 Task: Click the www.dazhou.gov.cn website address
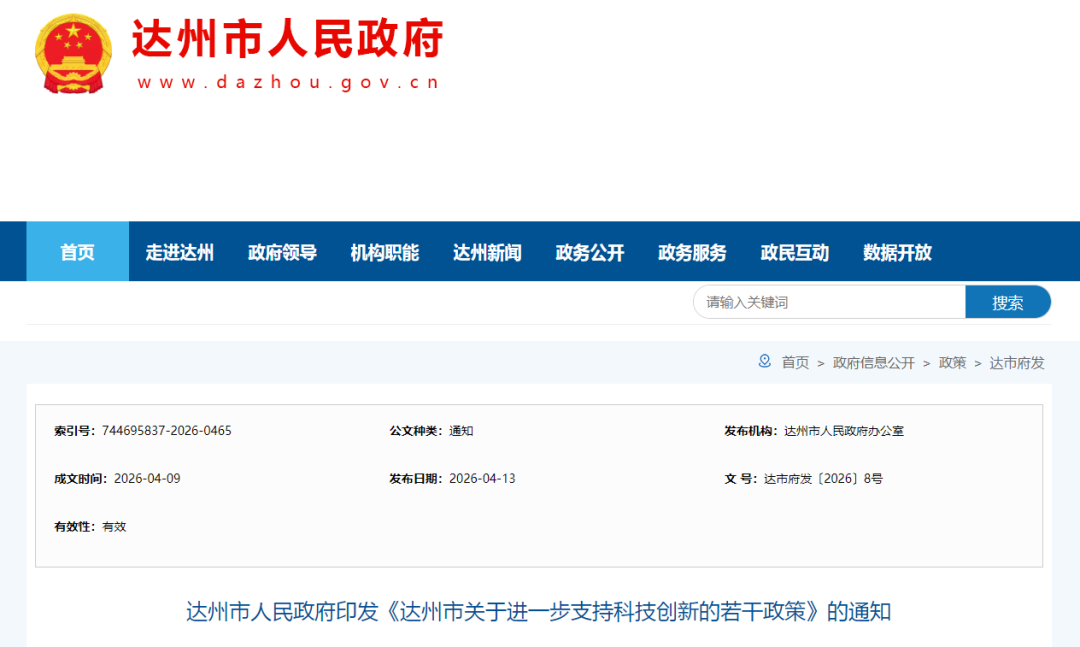[x=286, y=81]
